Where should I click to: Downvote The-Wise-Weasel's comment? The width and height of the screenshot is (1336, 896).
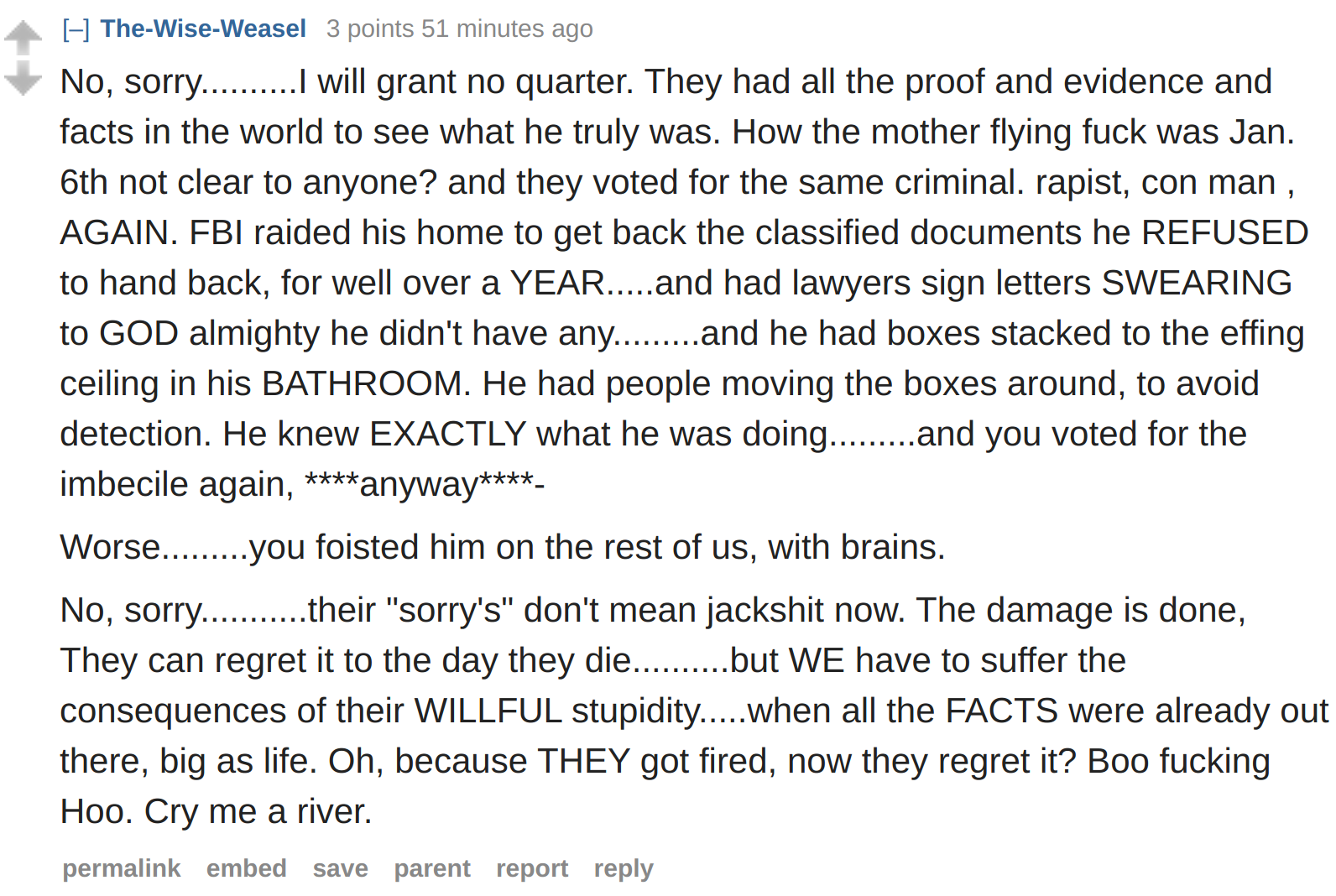(23, 77)
